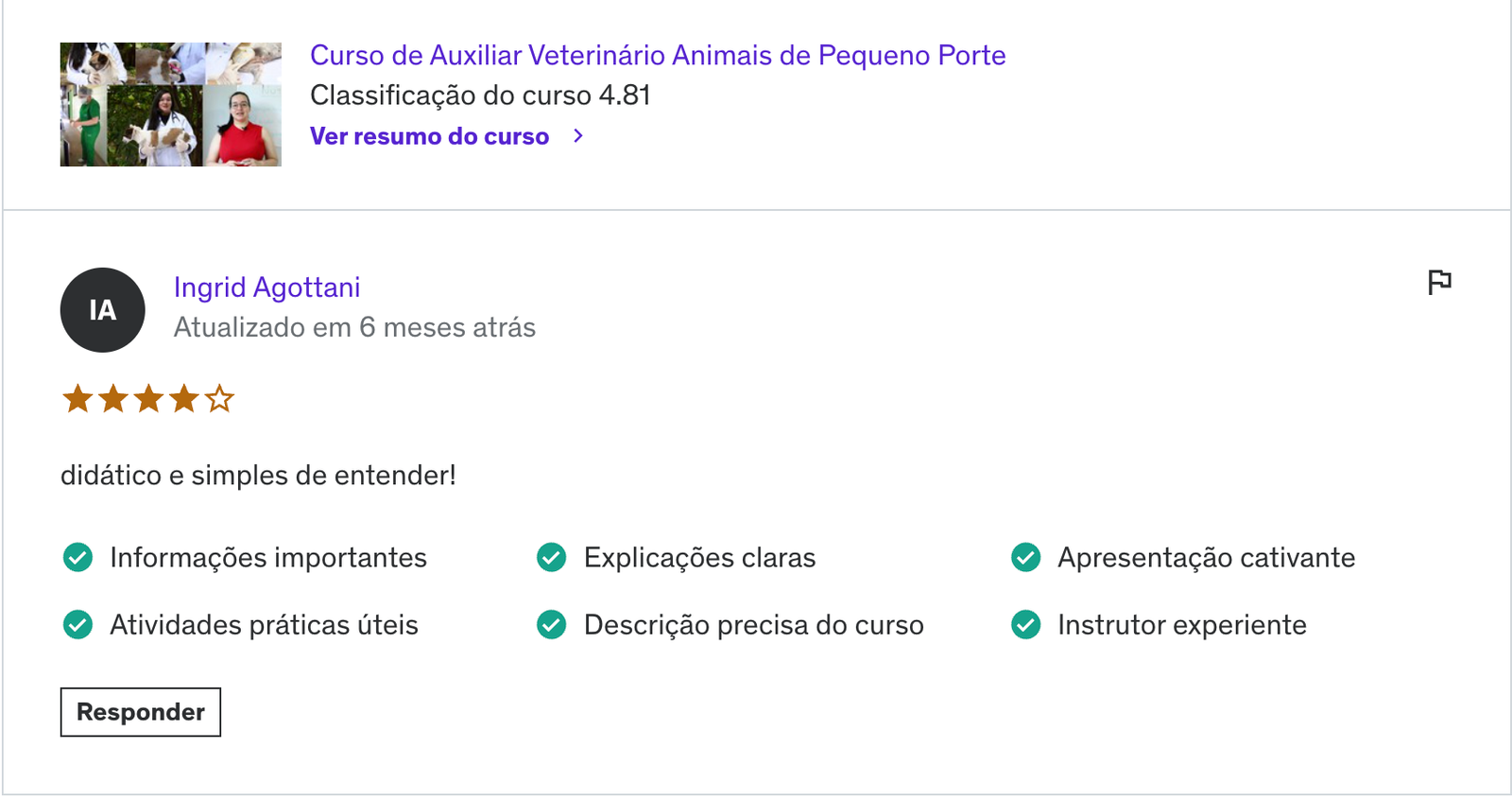Click the Responder button
The width and height of the screenshot is (1512, 799).
(x=141, y=712)
